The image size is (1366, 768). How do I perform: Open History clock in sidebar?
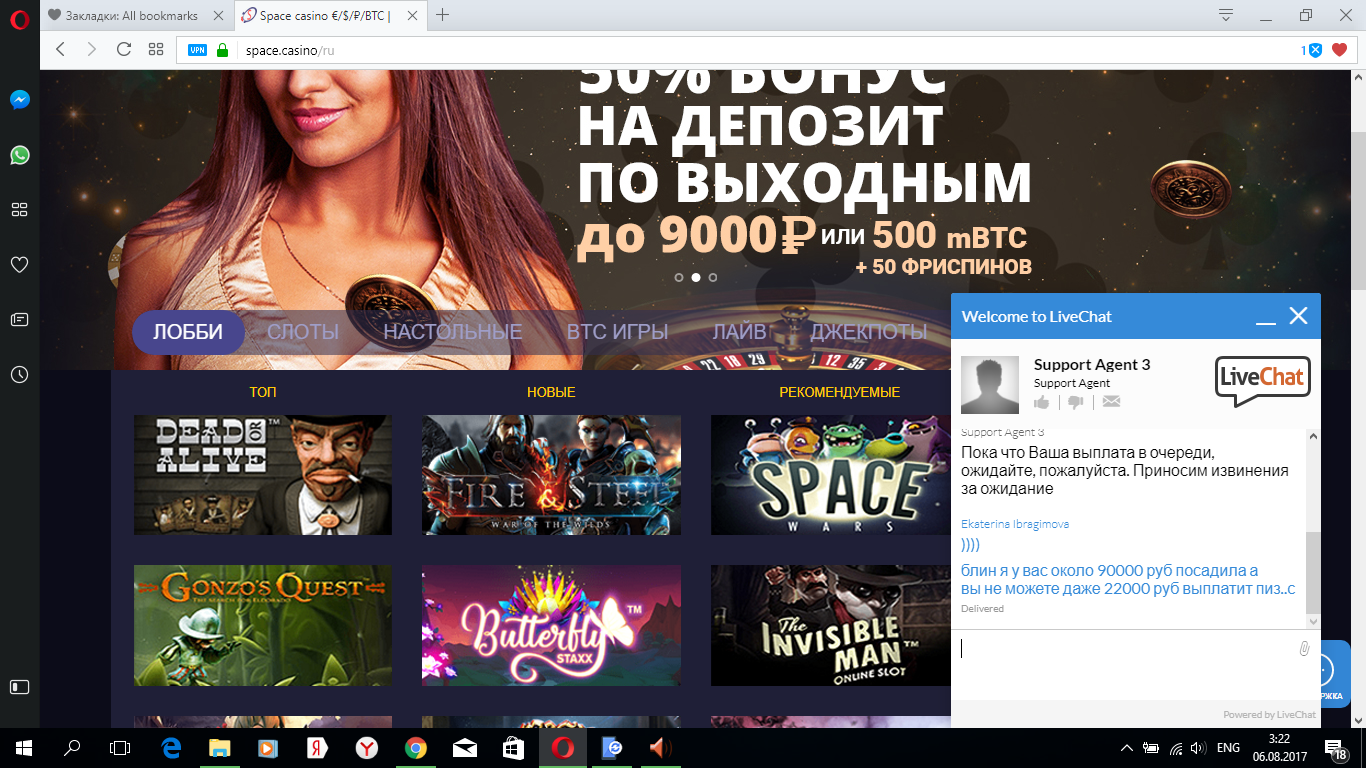(x=19, y=374)
